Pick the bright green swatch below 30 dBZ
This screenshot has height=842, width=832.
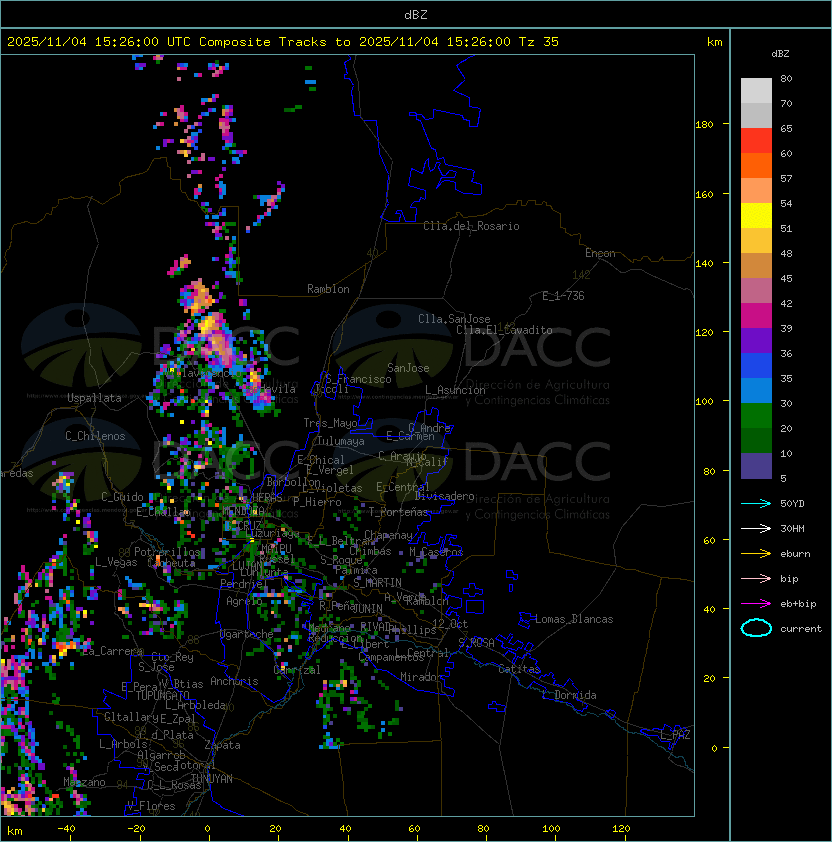(756, 416)
